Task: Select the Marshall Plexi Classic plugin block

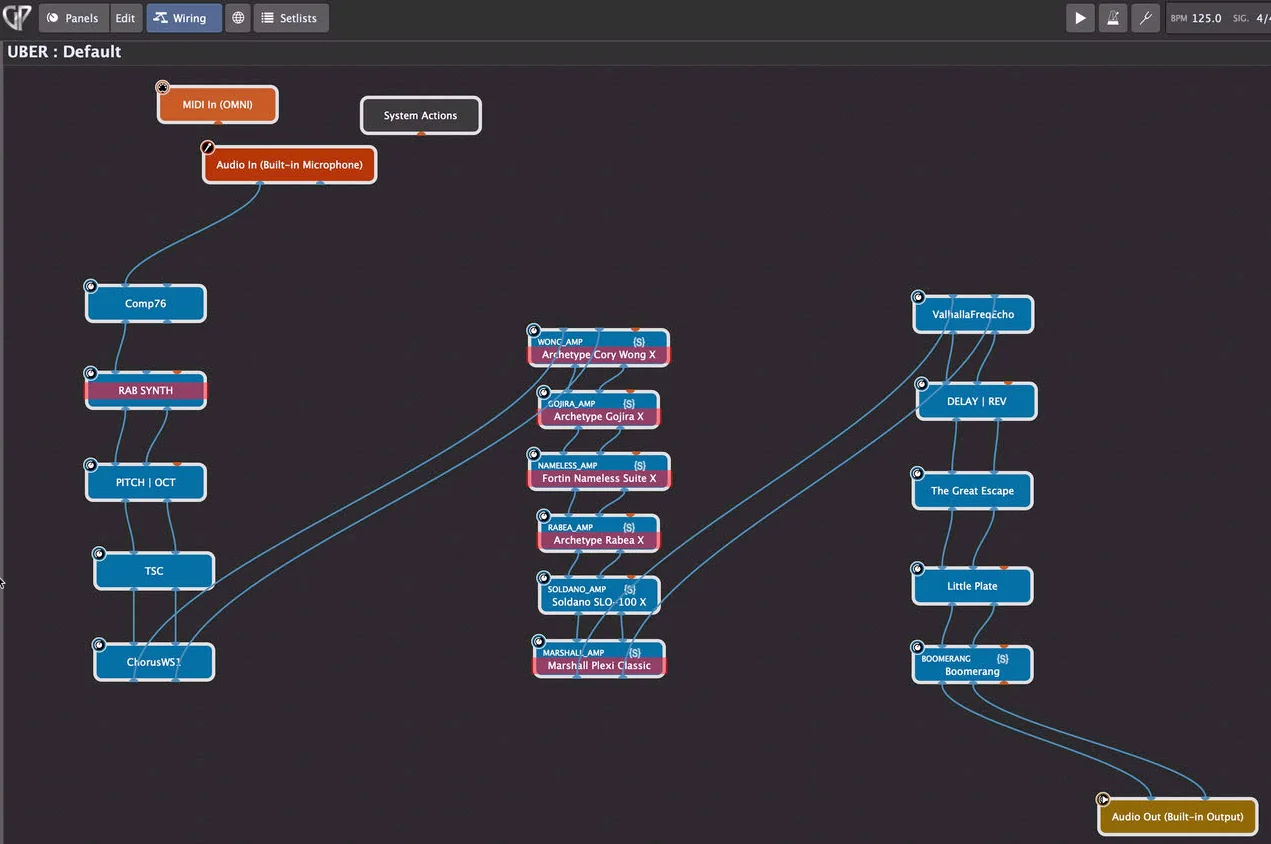Action: point(598,666)
